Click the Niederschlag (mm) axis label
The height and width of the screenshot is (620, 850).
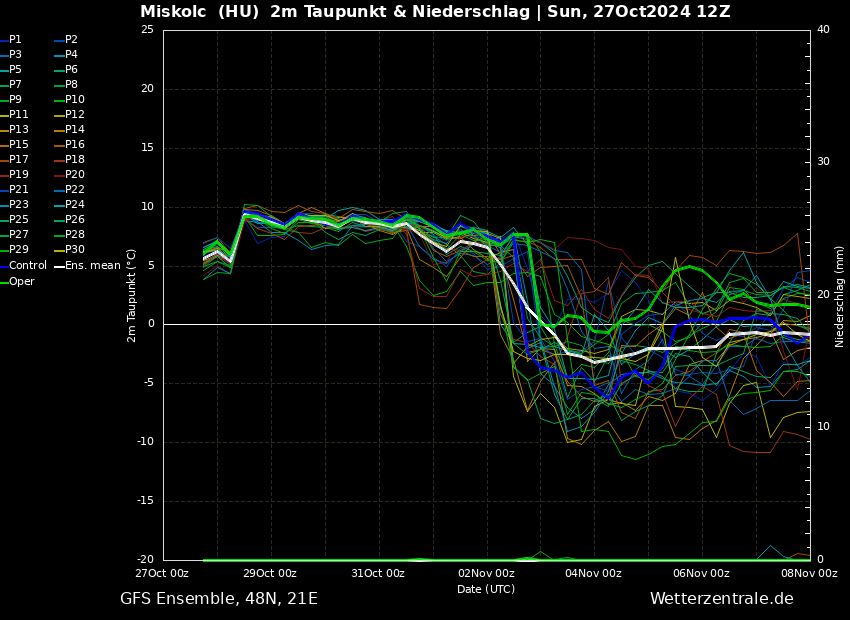click(840, 295)
